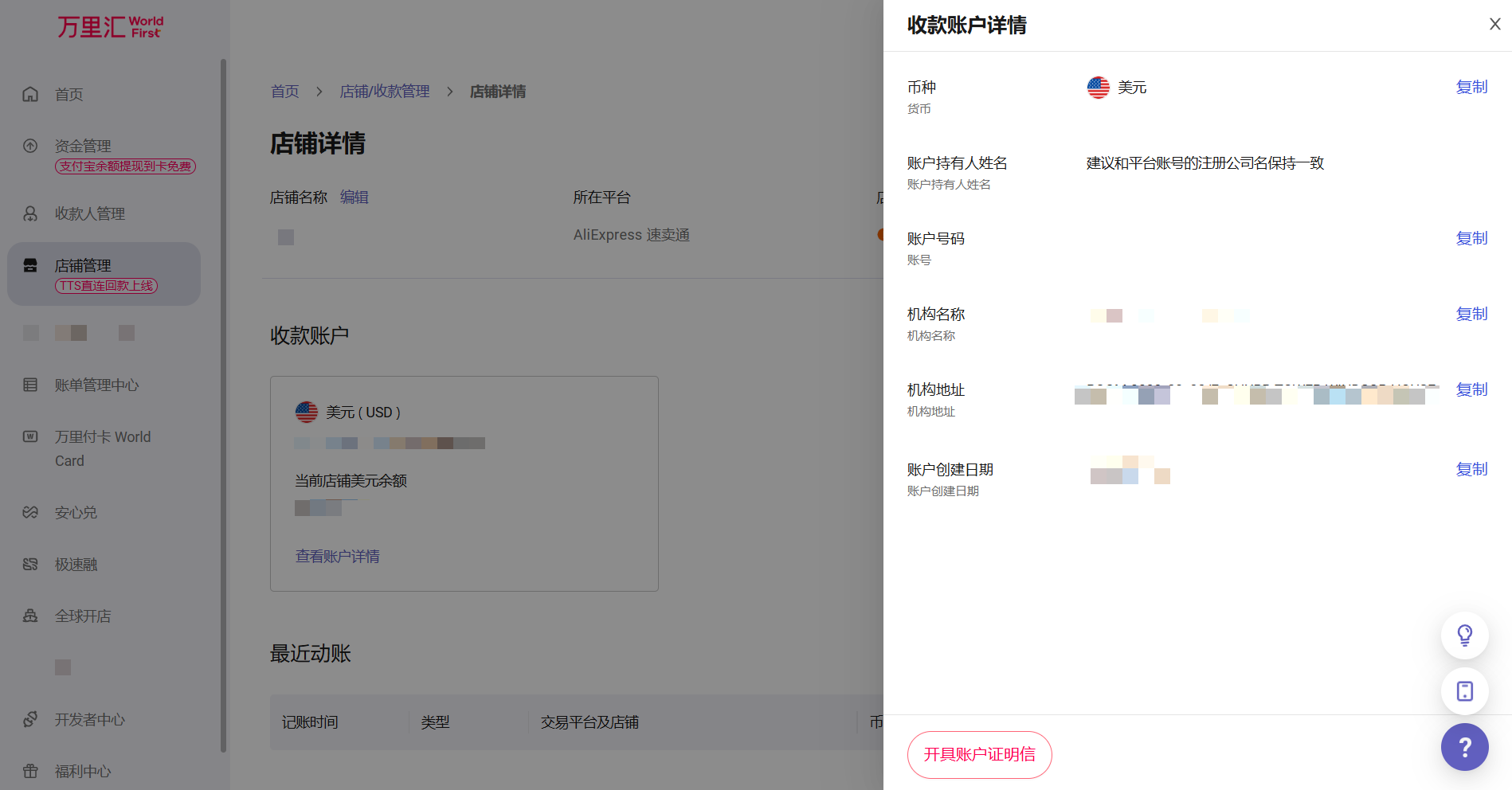The width and height of the screenshot is (1512, 790).
Task: Open 店铺/收款管理 breadcrumb link
Action: click(x=385, y=92)
